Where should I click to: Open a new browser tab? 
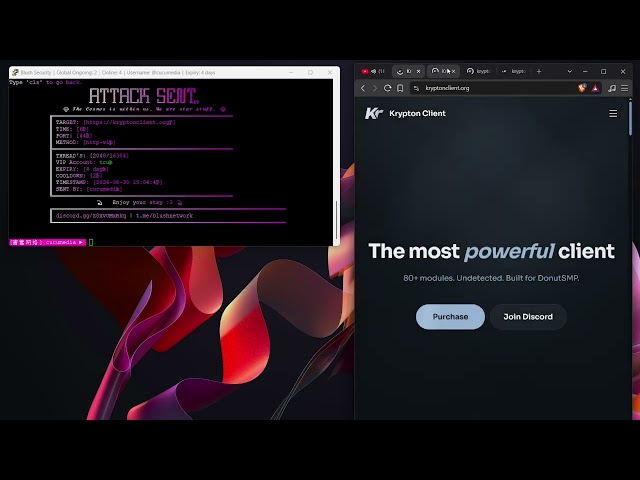click(x=539, y=71)
